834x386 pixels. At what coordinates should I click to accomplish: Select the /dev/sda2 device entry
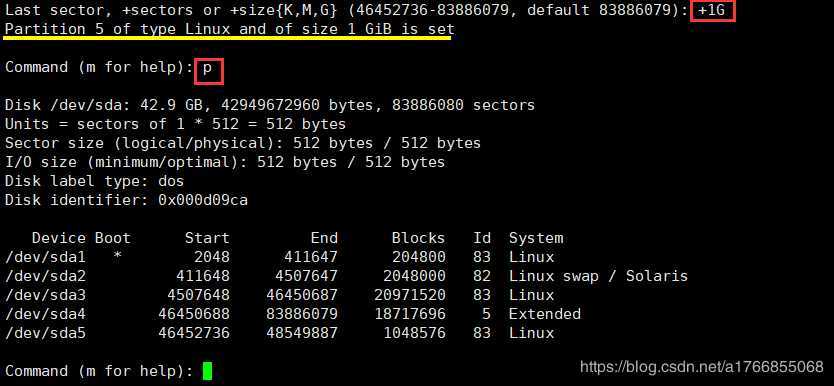pos(45,276)
